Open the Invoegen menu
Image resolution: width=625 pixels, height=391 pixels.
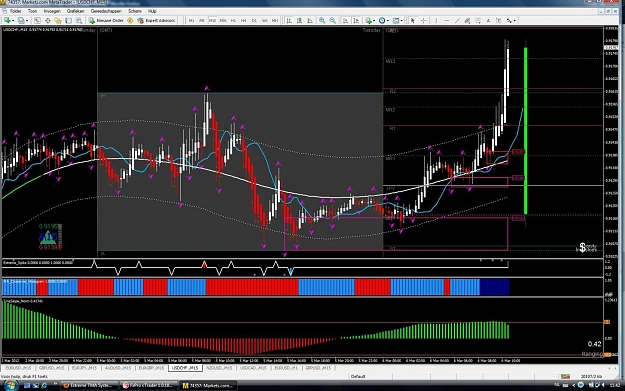point(52,11)
